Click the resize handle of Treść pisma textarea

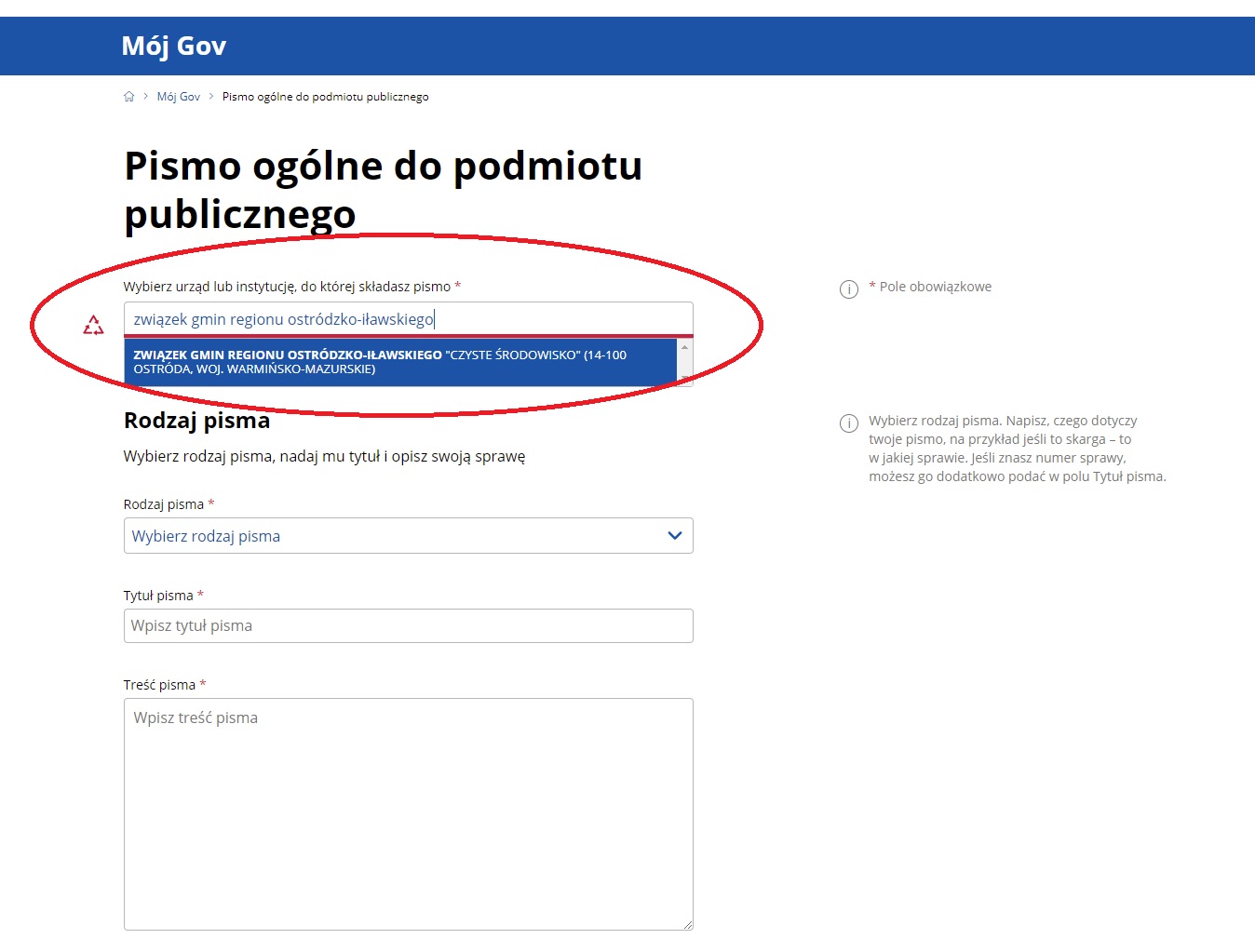(x=688, y=925)
